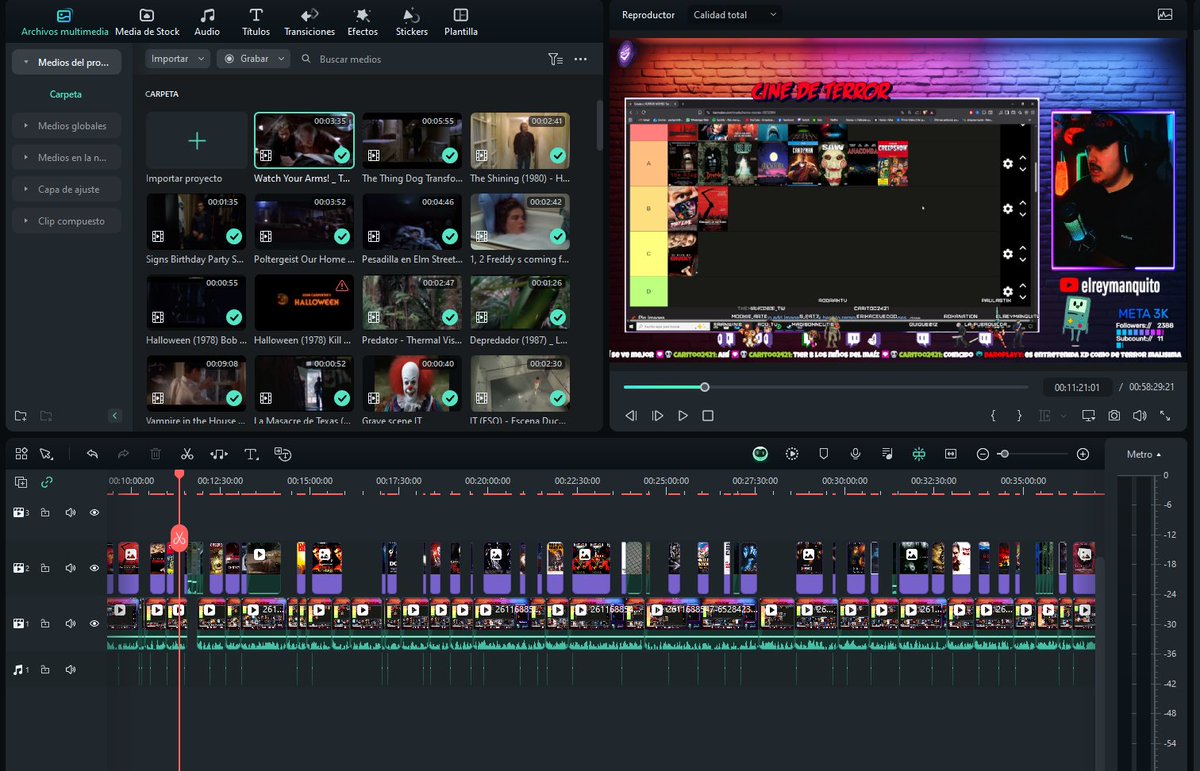
Task: Open the Efectos tab
Action: [363, 22]
